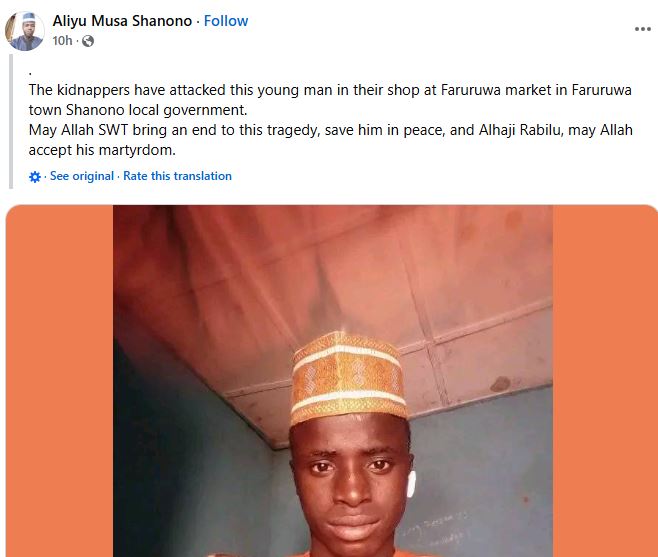Click the lone period above the post text
This screenshot has height=557, width=658.
[x=30, y=72]
